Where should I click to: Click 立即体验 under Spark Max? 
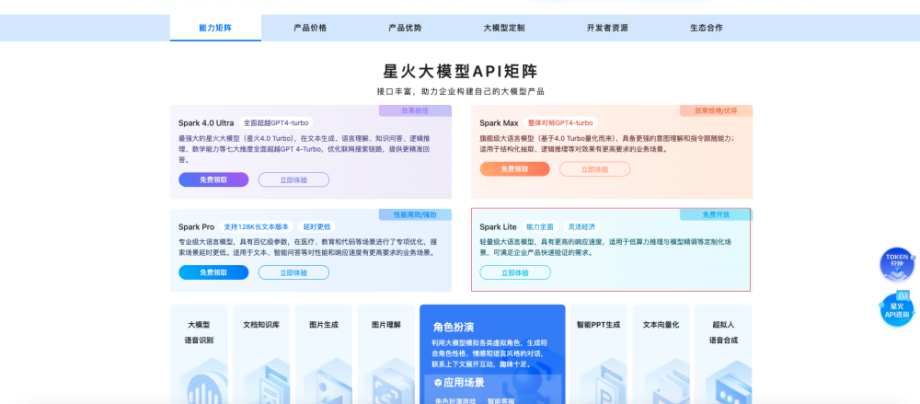(594, 169)
